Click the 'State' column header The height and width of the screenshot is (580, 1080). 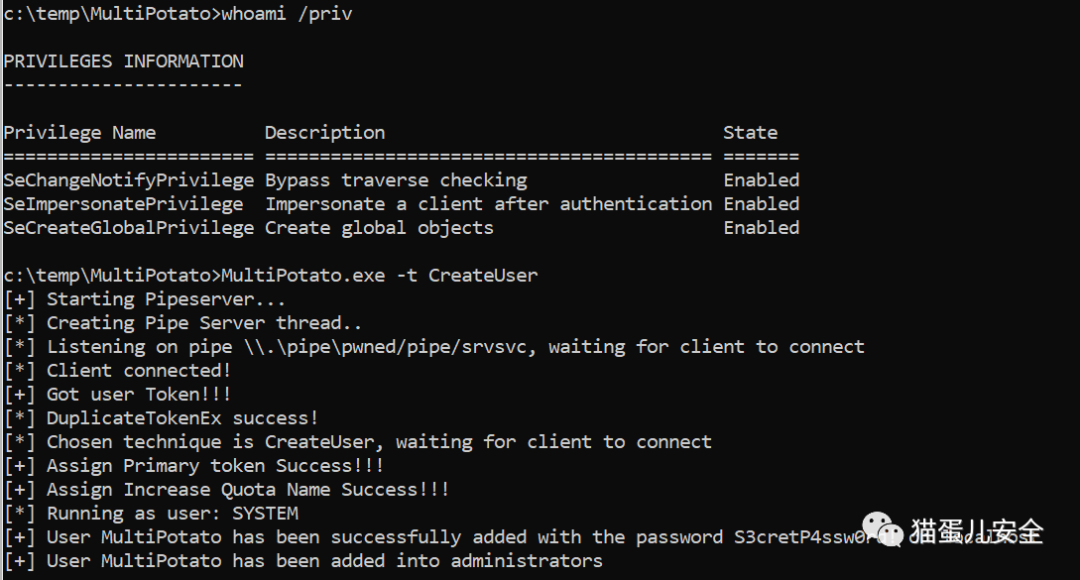click(x=750, y=132)
